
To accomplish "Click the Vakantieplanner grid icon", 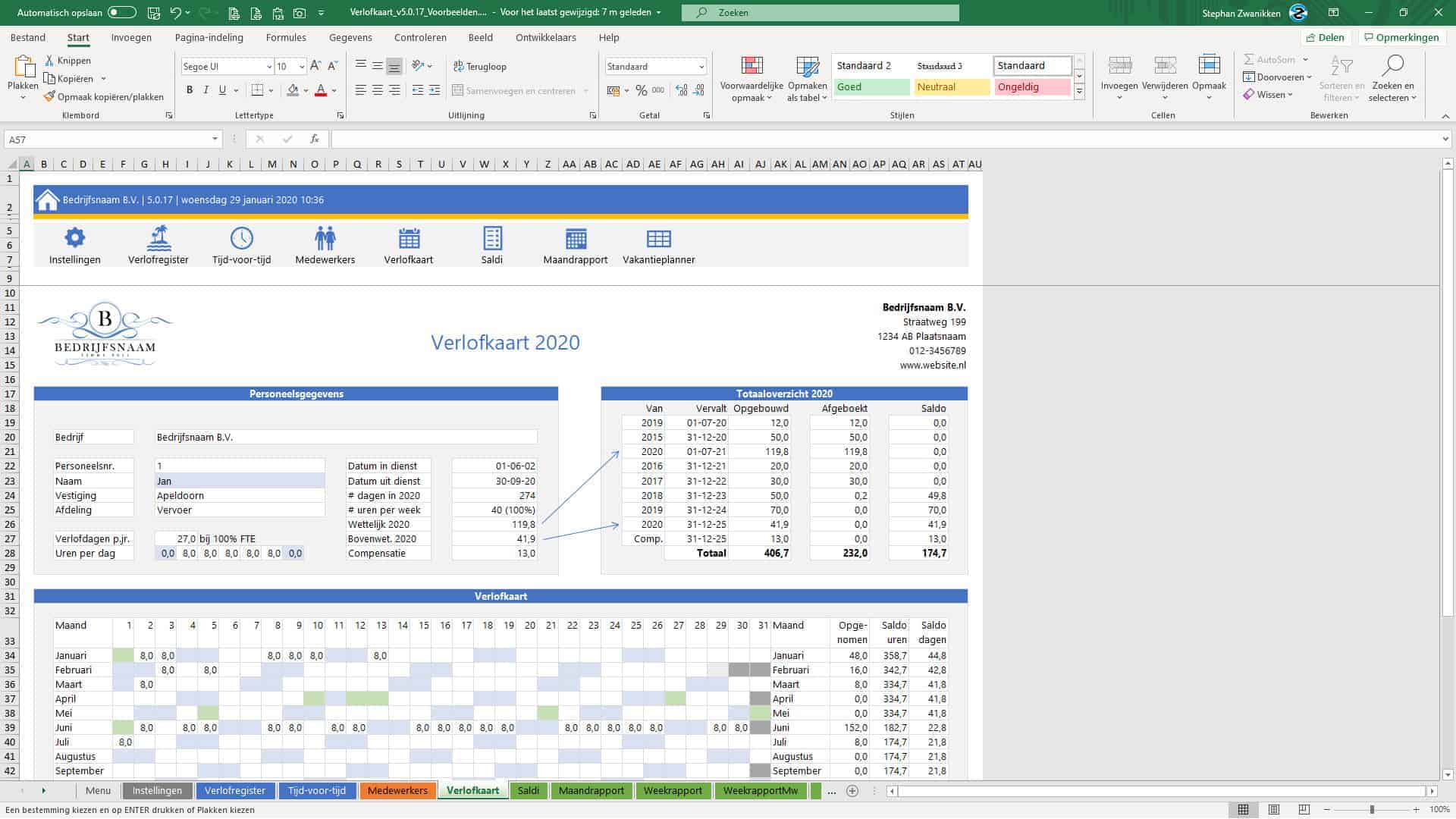I will tap(658, 238).
